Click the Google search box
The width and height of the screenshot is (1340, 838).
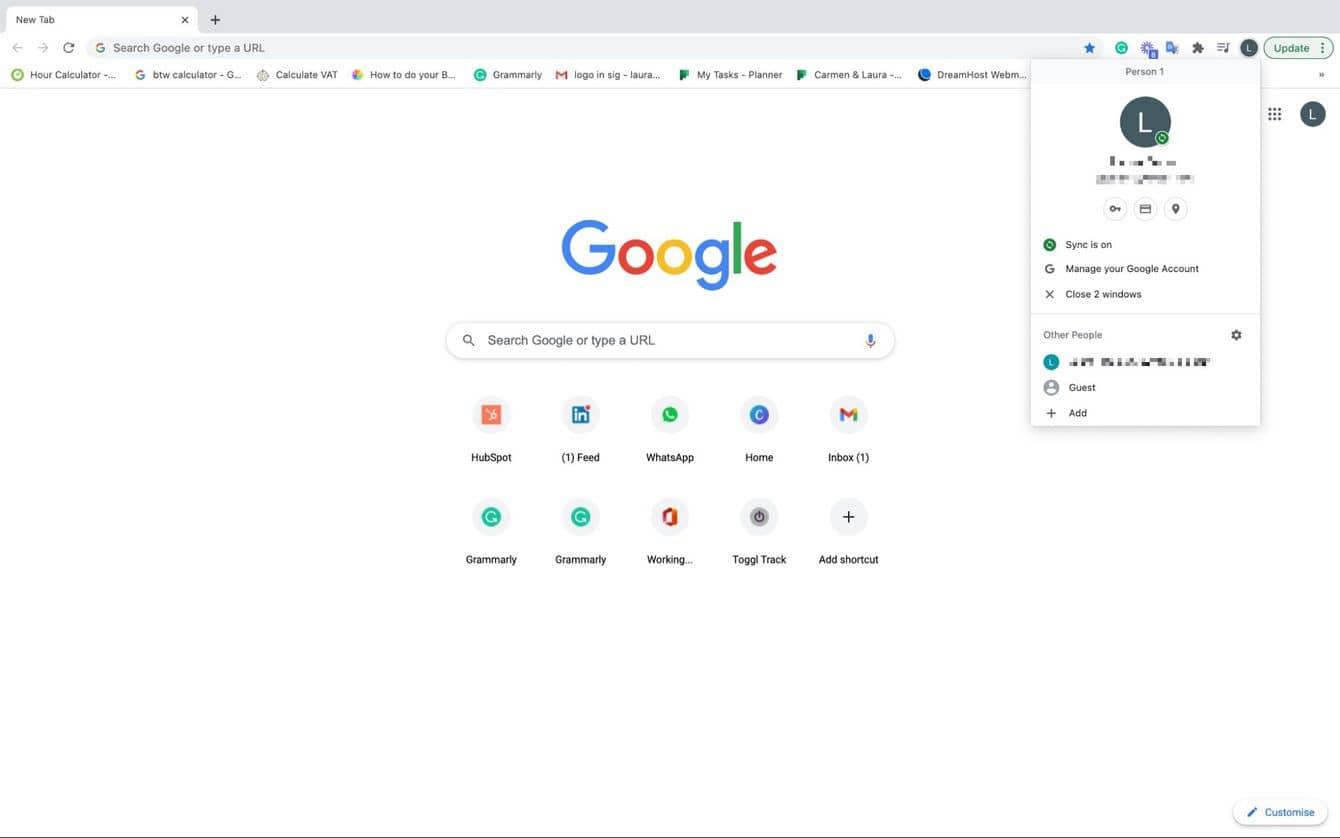[670, 340]
